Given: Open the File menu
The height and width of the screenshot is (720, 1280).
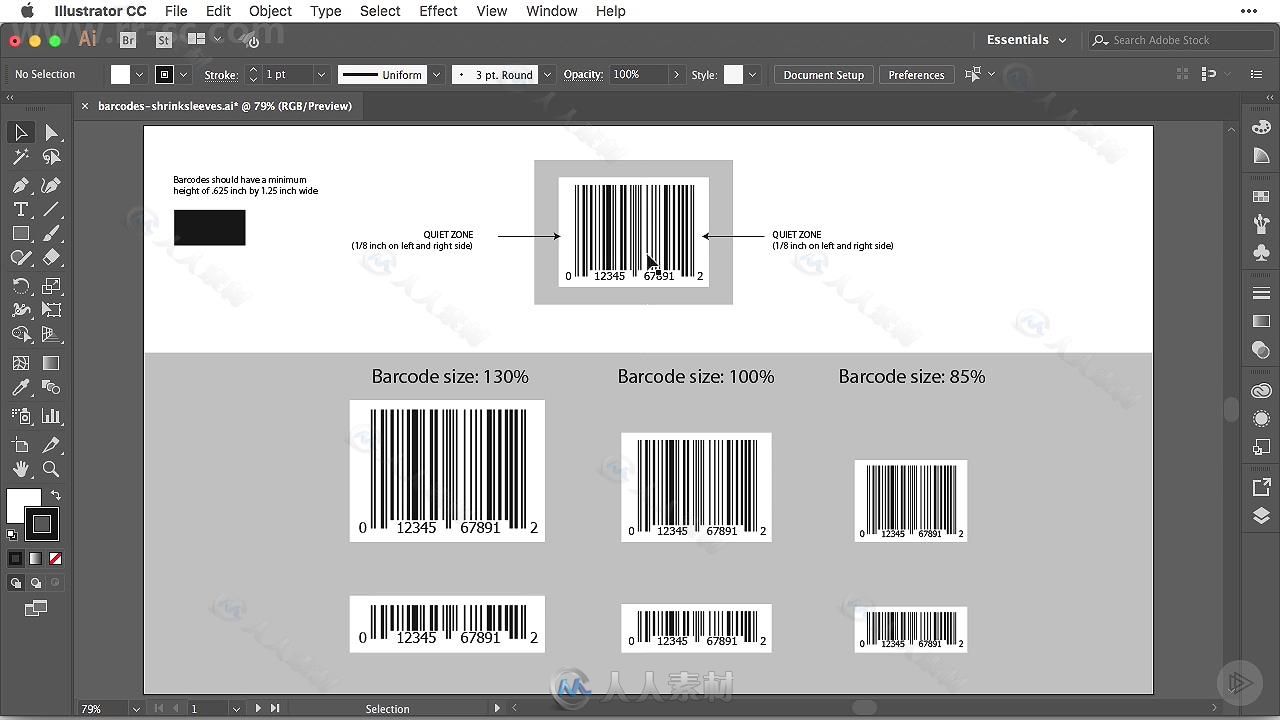Looking at the screenshot, I should [x=176, y=11].
